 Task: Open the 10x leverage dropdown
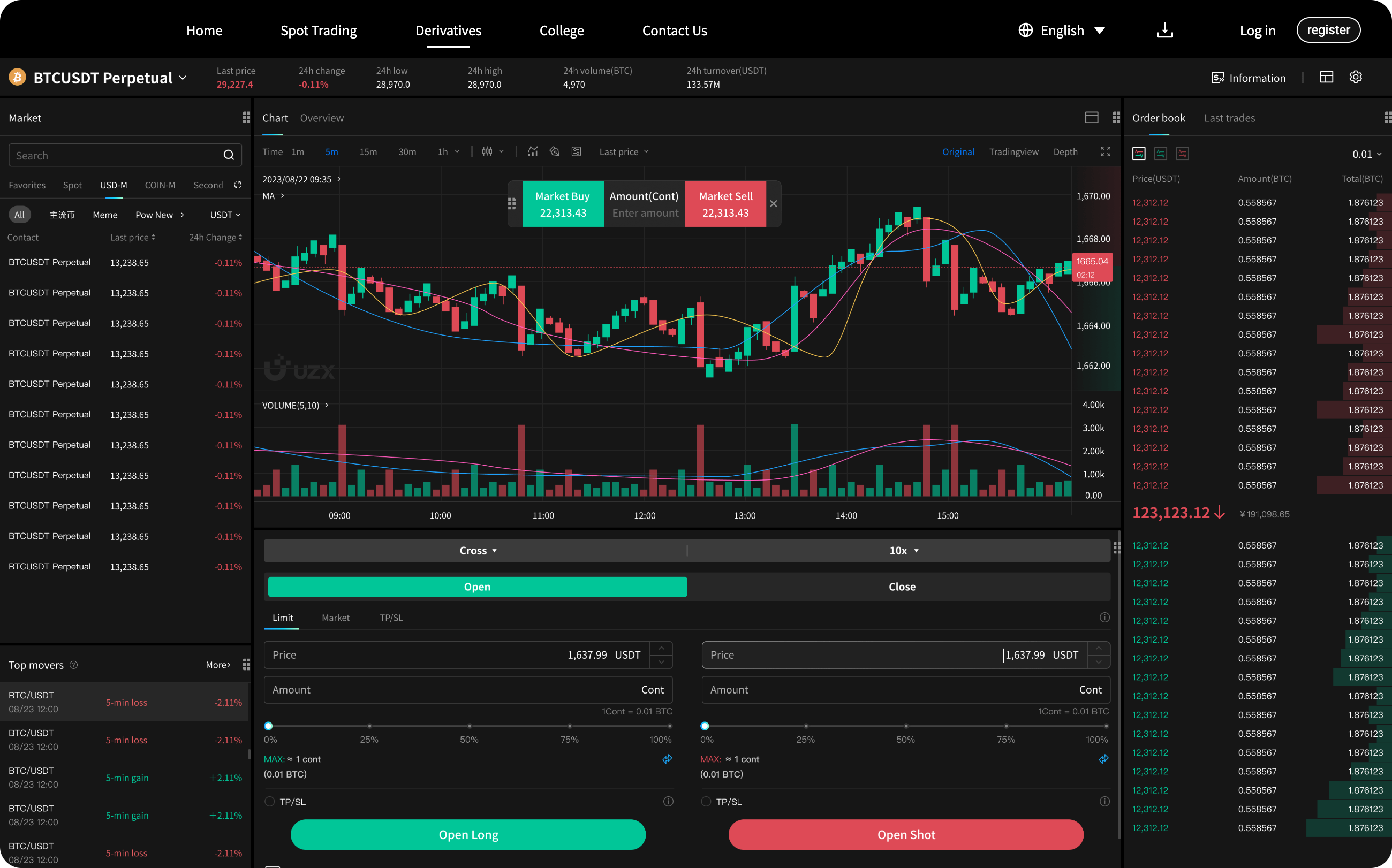[x=903, y=551]
